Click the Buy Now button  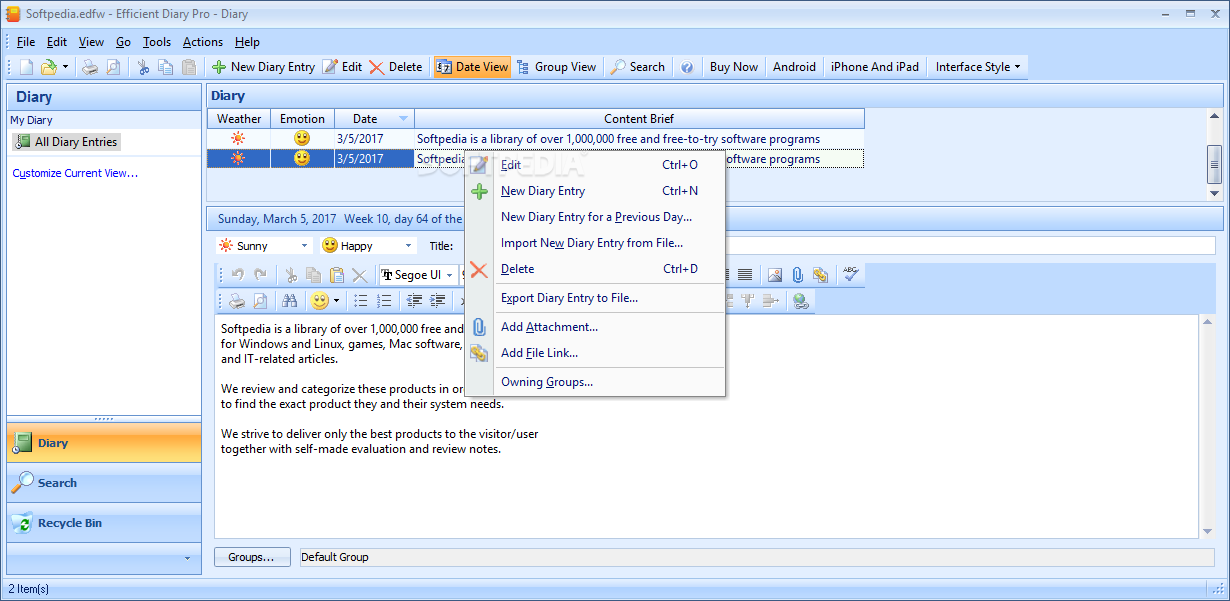(734, 67)
